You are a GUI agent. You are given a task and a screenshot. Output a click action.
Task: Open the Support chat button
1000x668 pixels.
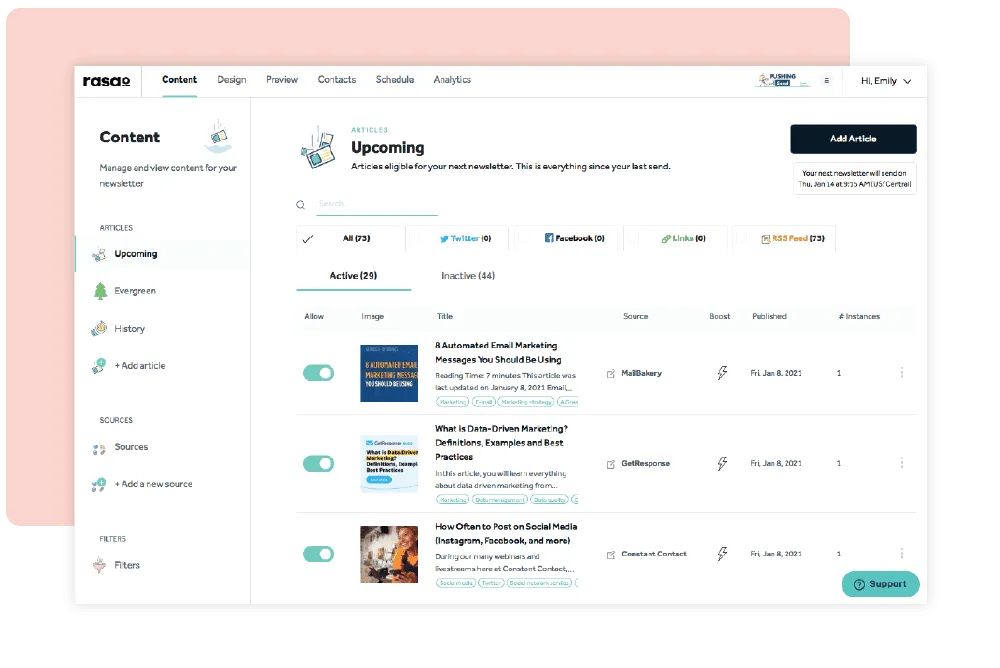[880, 584]
